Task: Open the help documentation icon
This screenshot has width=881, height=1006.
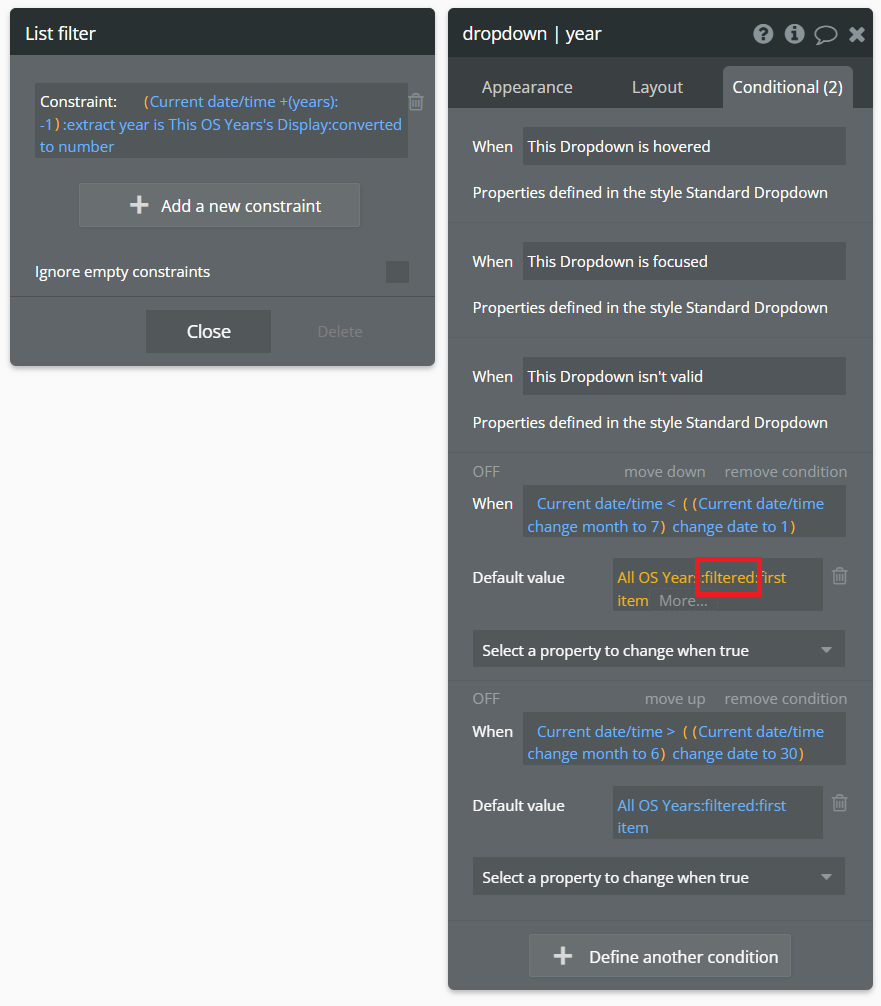Action: click(x=763, y=33)
